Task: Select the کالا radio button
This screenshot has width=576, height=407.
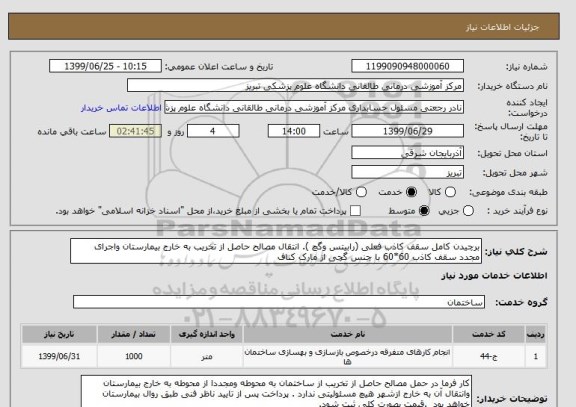Action: (450, 192)
